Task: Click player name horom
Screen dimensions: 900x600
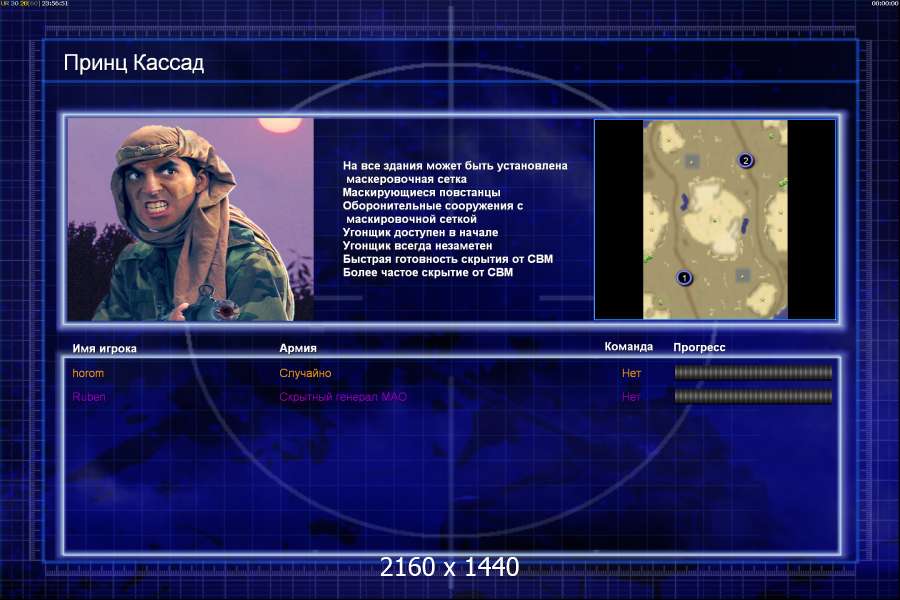Action: 88,373
